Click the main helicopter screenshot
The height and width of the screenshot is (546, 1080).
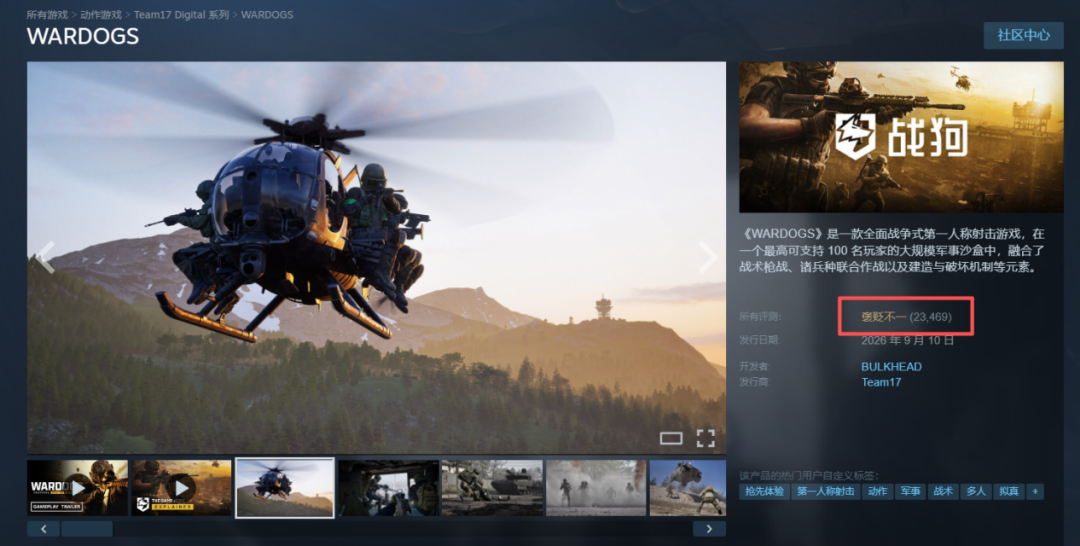point(376,258)
